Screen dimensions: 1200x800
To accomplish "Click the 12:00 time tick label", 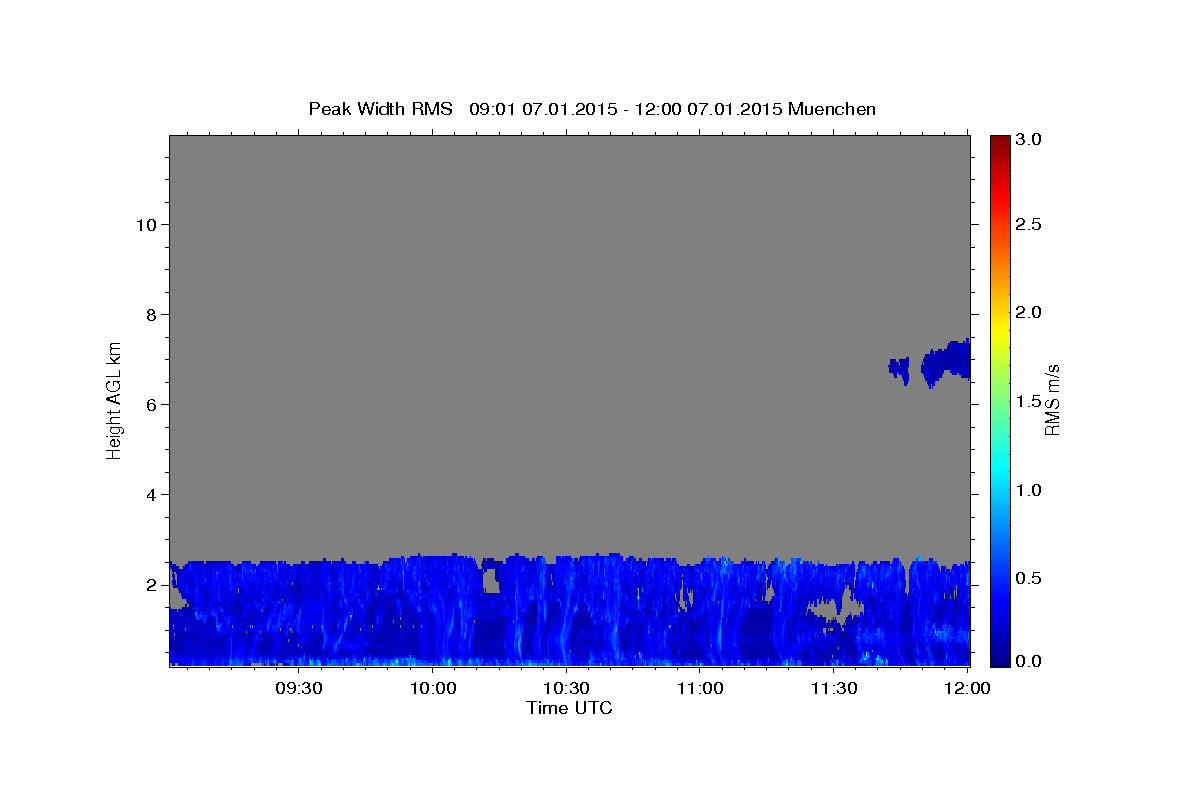I will pos(967,688).
